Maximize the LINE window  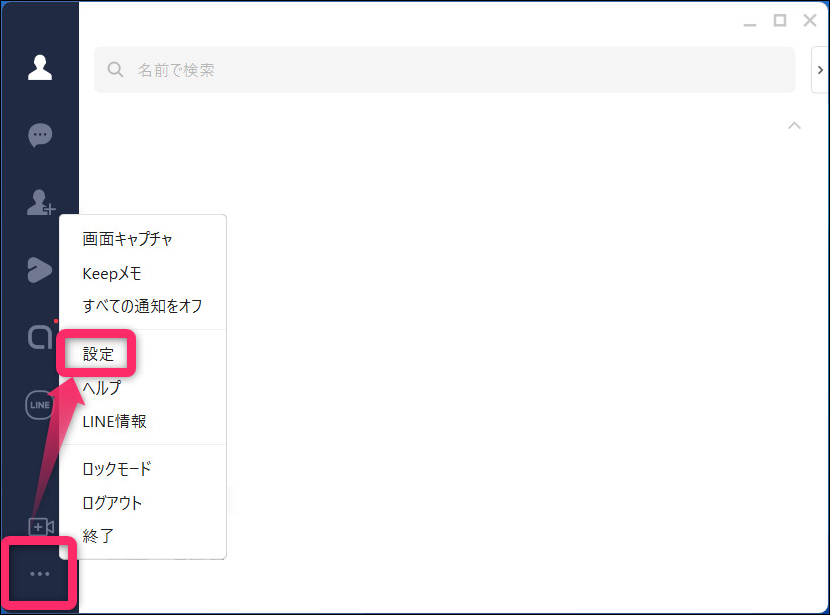coord(780,21)
